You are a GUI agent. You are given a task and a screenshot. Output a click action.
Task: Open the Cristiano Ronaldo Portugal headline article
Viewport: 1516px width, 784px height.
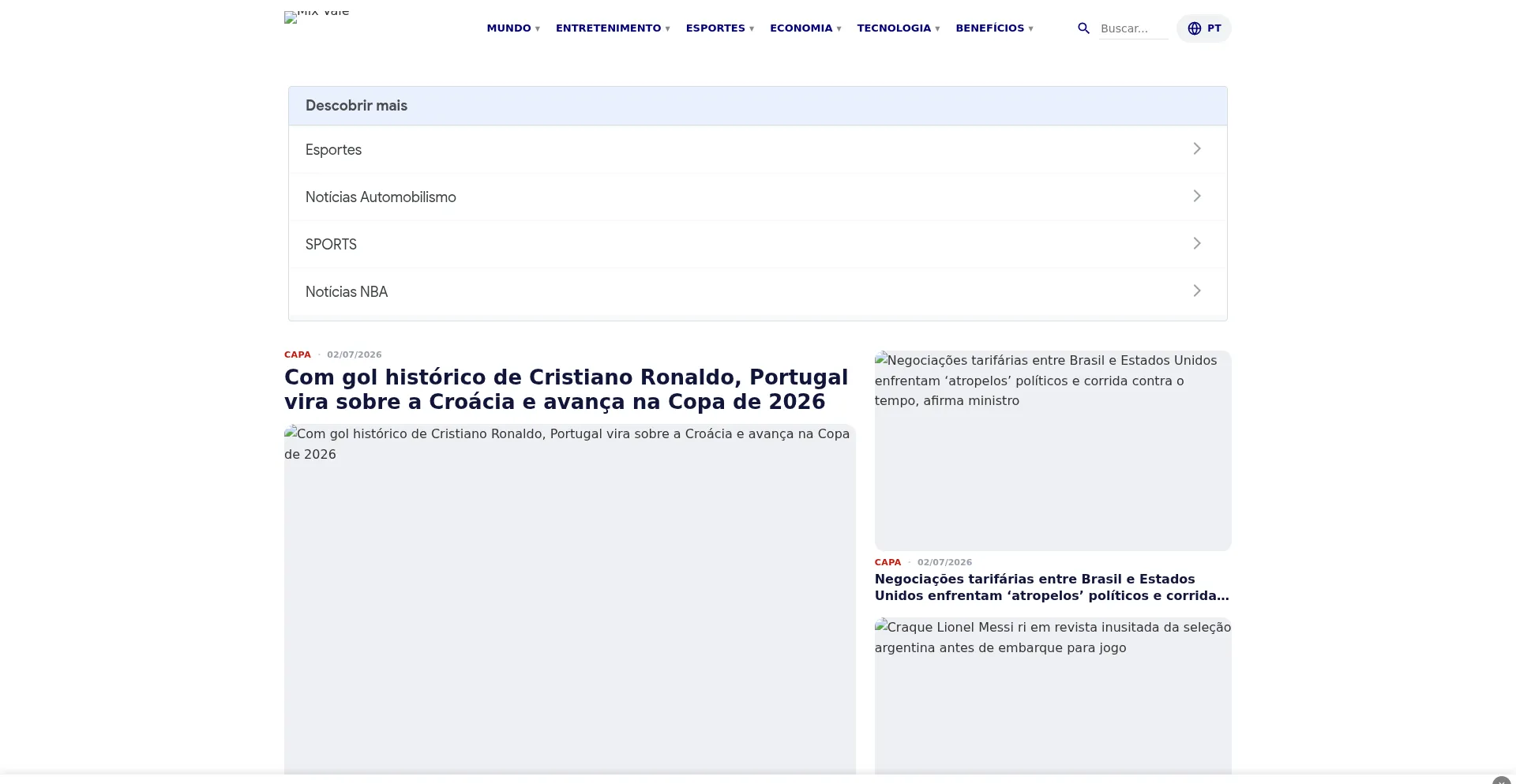click(x=566, y=389)
